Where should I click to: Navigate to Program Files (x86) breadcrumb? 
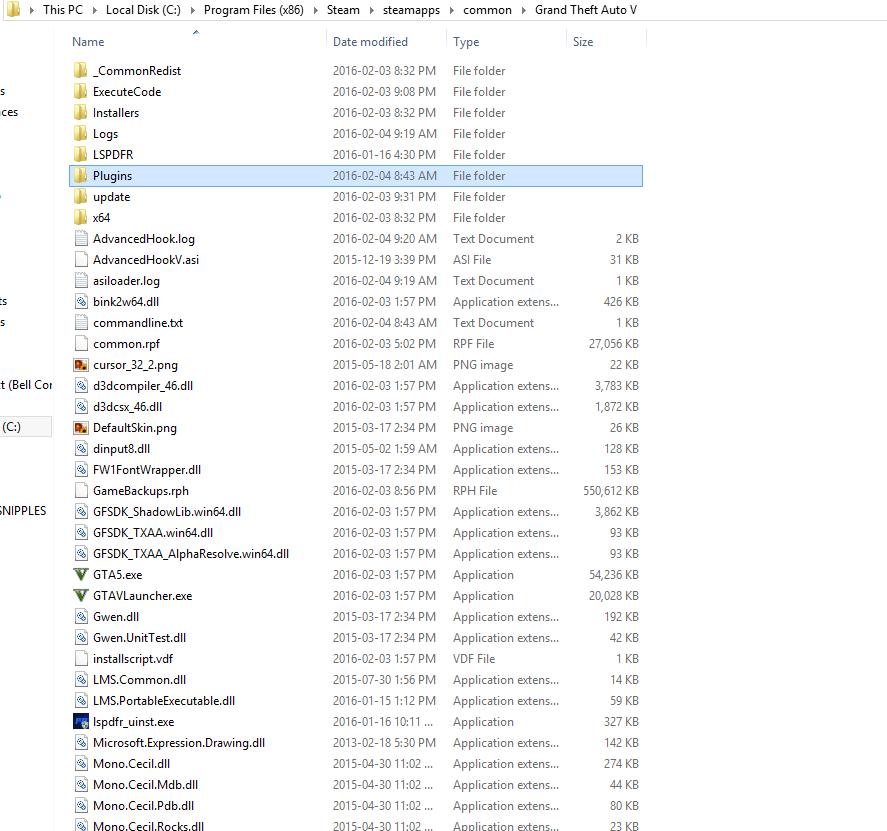tap(253, 10)
